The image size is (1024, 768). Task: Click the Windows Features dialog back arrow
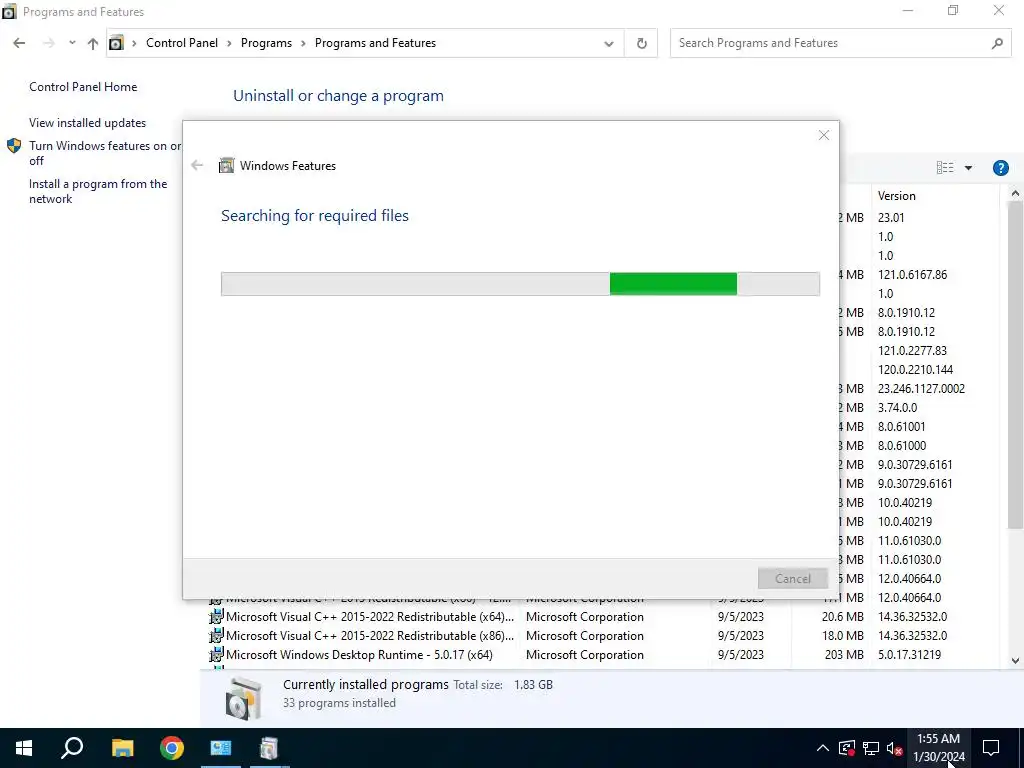[197, 165]
